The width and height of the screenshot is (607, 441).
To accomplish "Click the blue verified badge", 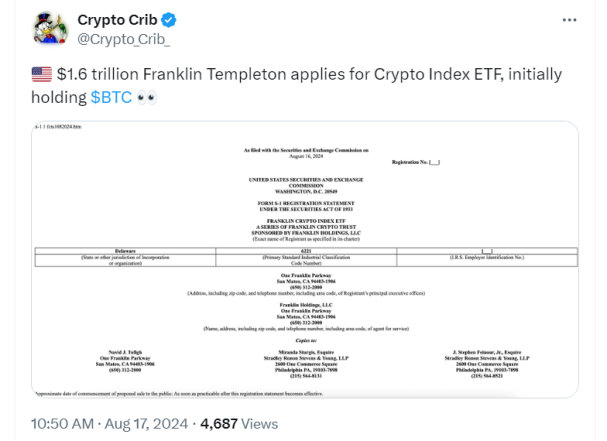I will pos(169,20).
